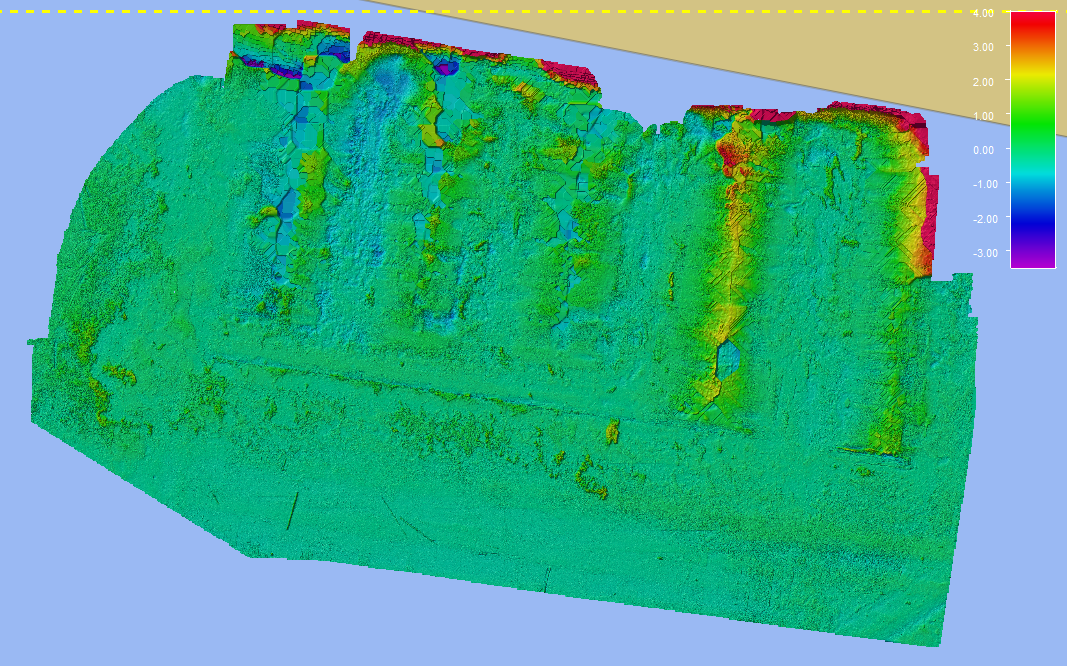
Task: Select the 3.00 label on the color scale
Action: [983, 47]
